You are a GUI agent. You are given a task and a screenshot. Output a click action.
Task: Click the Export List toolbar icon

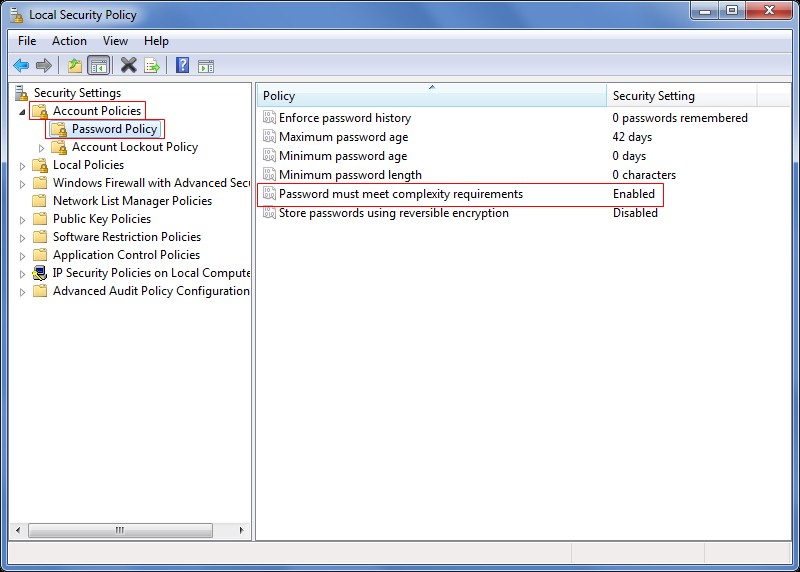click(x=152, y=66)
